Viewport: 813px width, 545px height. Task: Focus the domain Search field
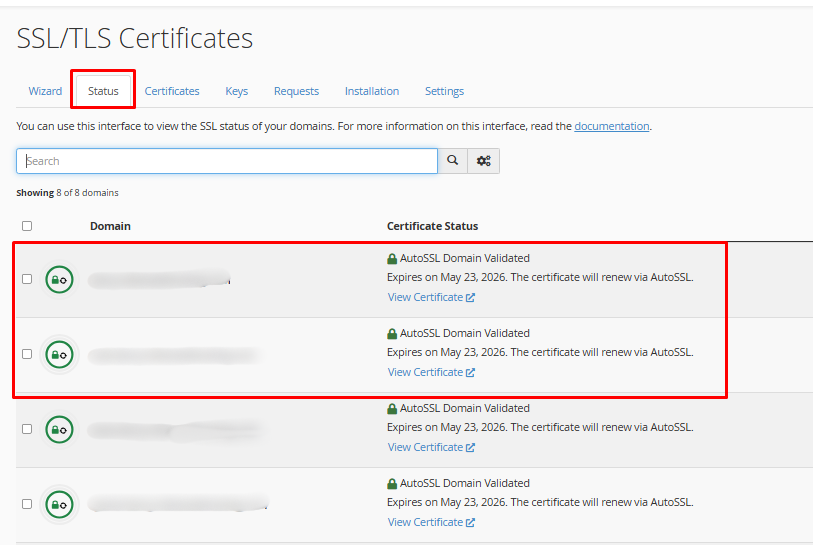point(227,161)
